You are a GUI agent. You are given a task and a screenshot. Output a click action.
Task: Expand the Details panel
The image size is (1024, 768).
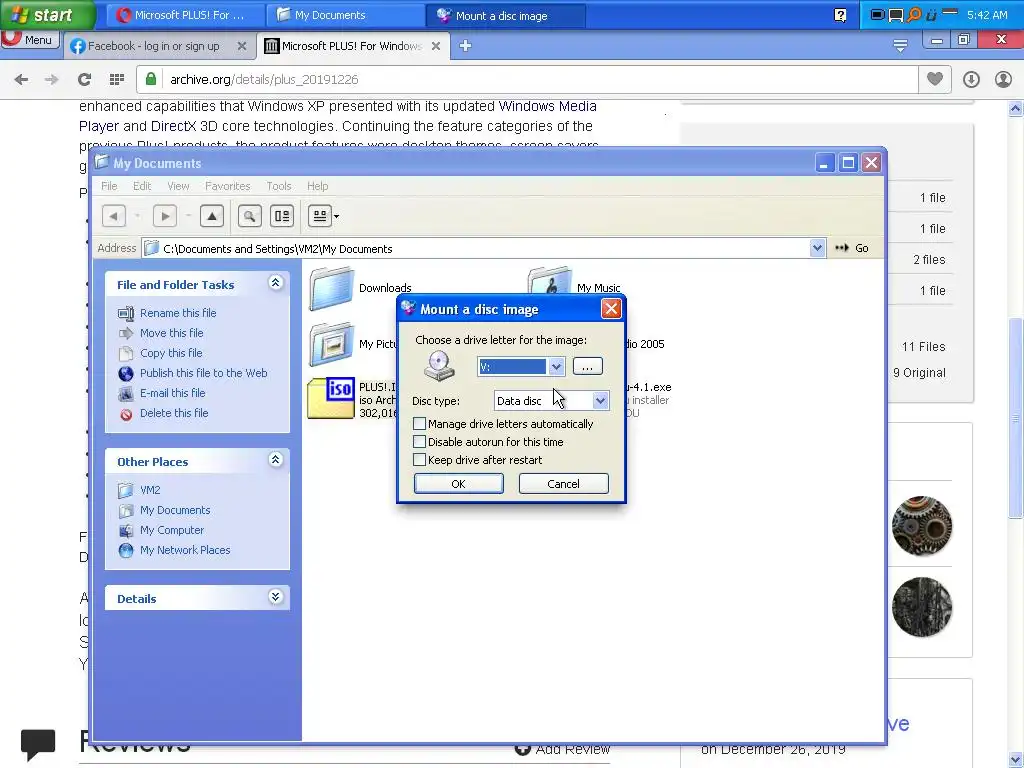(276, 597)
